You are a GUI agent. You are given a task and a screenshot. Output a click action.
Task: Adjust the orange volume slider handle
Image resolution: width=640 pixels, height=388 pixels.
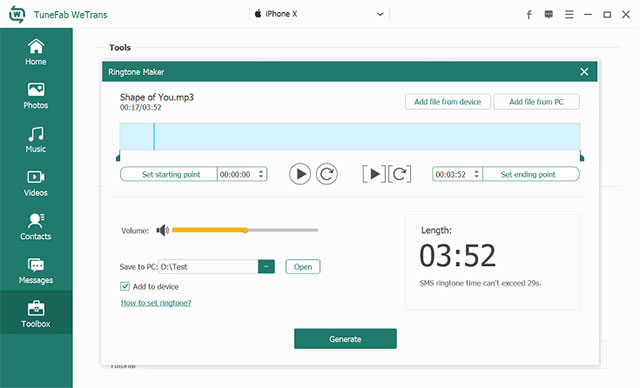coord(245,230)
